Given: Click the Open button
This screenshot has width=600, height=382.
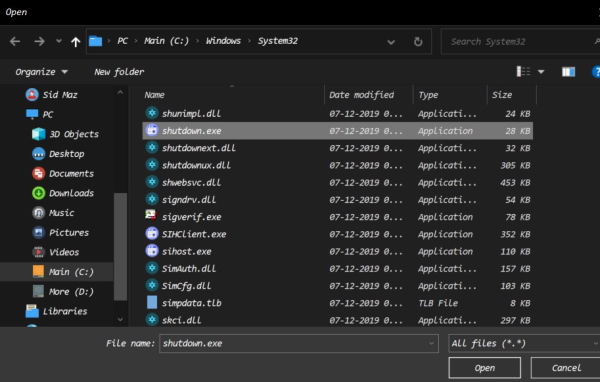Looking at the screenshot, I should pos(484,368).
